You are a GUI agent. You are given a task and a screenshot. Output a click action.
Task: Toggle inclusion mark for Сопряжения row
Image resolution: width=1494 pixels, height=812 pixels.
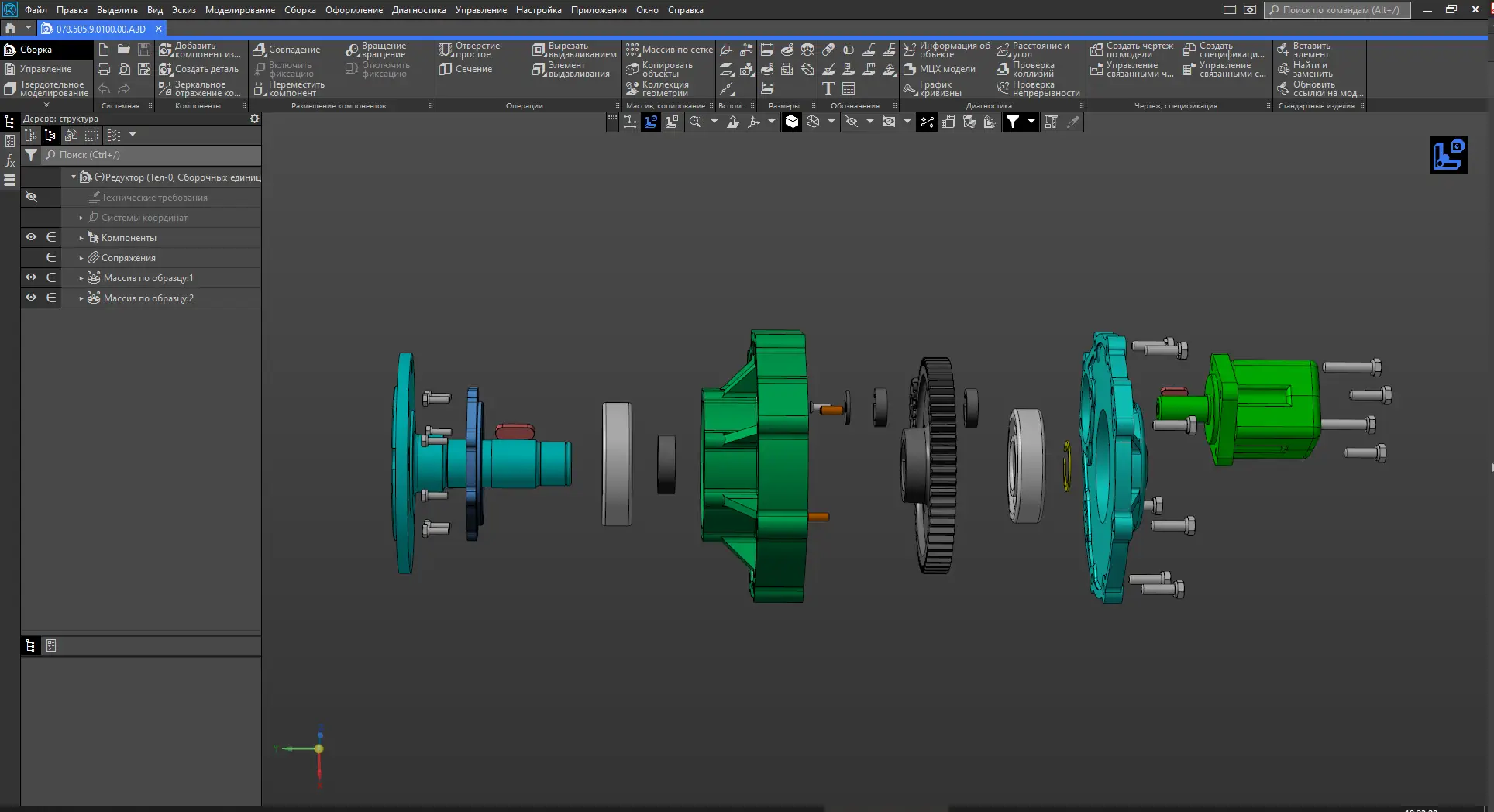[51, 257]
